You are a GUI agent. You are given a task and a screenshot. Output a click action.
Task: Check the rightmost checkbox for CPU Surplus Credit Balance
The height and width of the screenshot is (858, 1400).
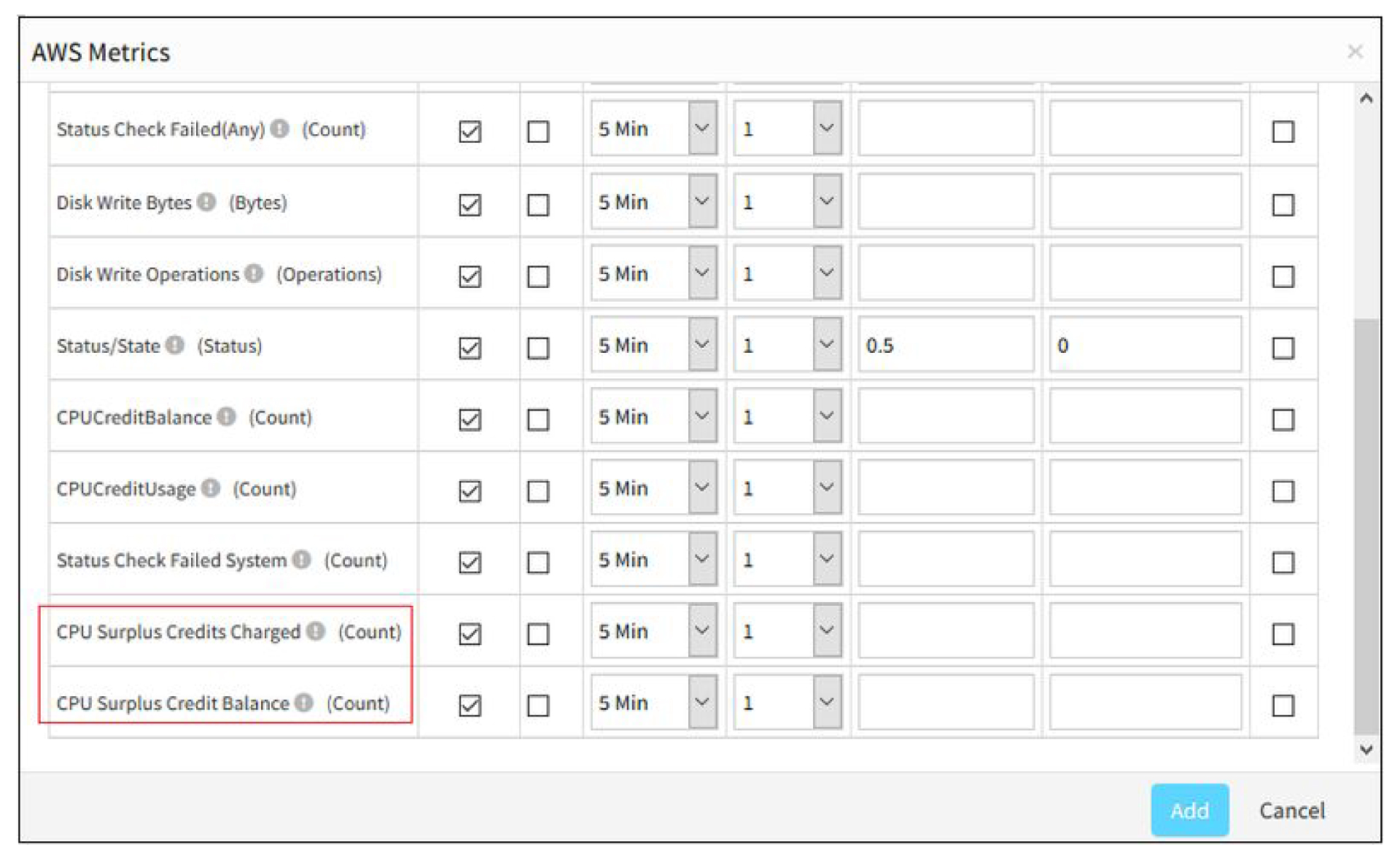point(1284,705)
